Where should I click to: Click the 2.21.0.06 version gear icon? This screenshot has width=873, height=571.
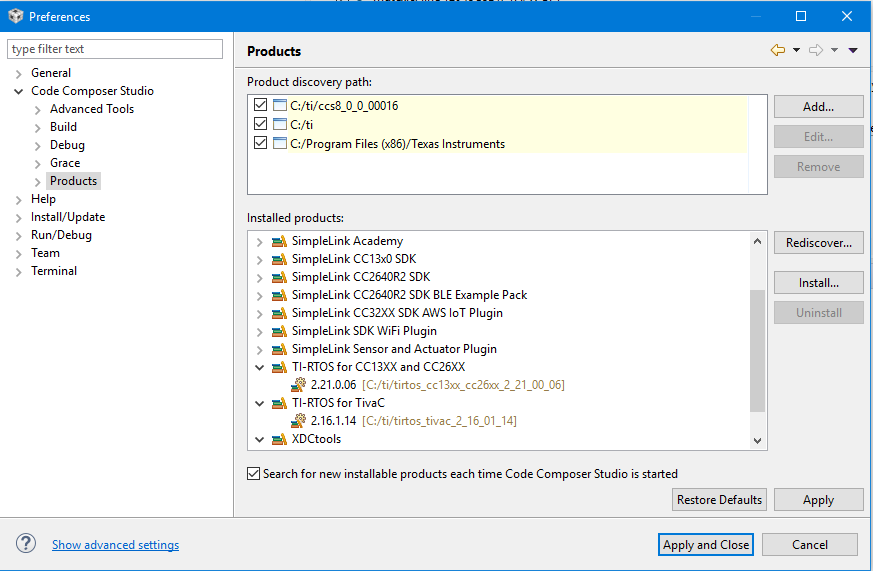[x=298, y=385]
